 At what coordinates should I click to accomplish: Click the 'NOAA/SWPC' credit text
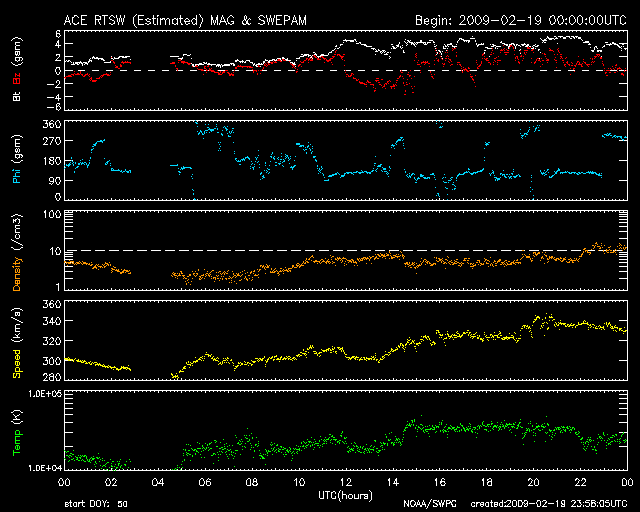pos(430,504)
